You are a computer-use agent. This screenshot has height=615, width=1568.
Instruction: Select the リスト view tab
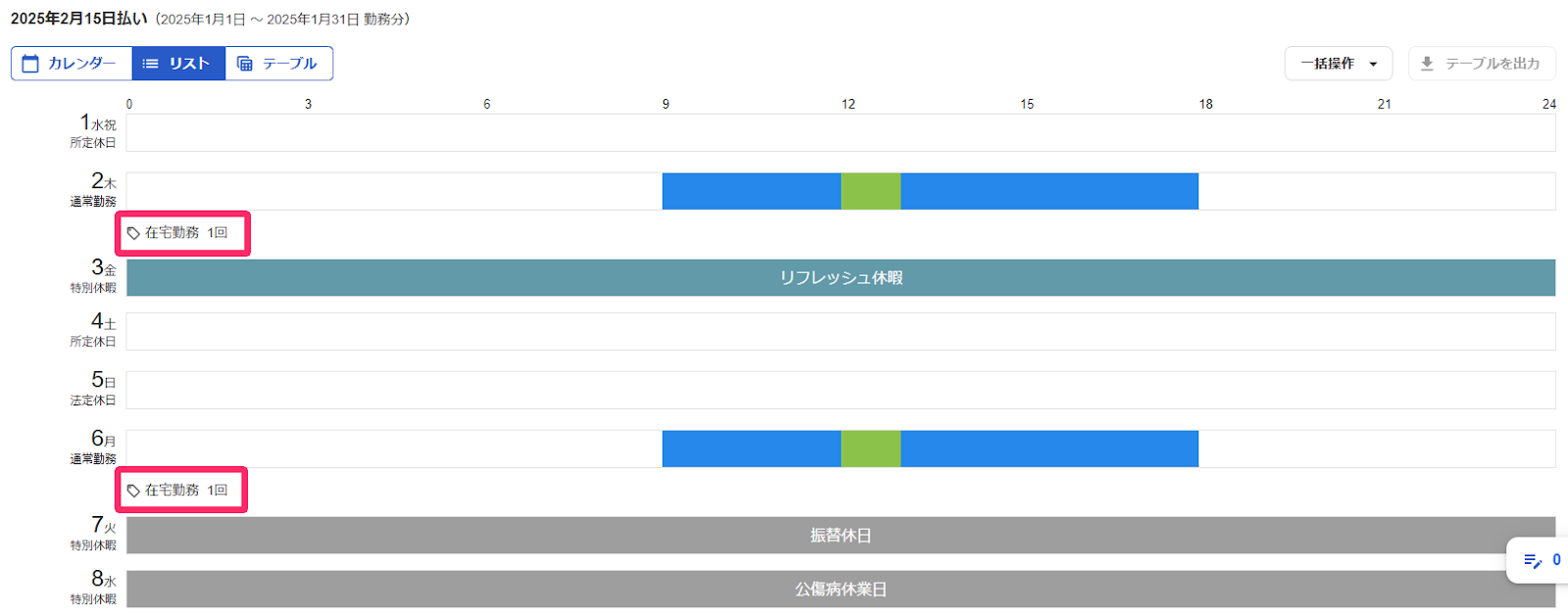click(178, 64)
